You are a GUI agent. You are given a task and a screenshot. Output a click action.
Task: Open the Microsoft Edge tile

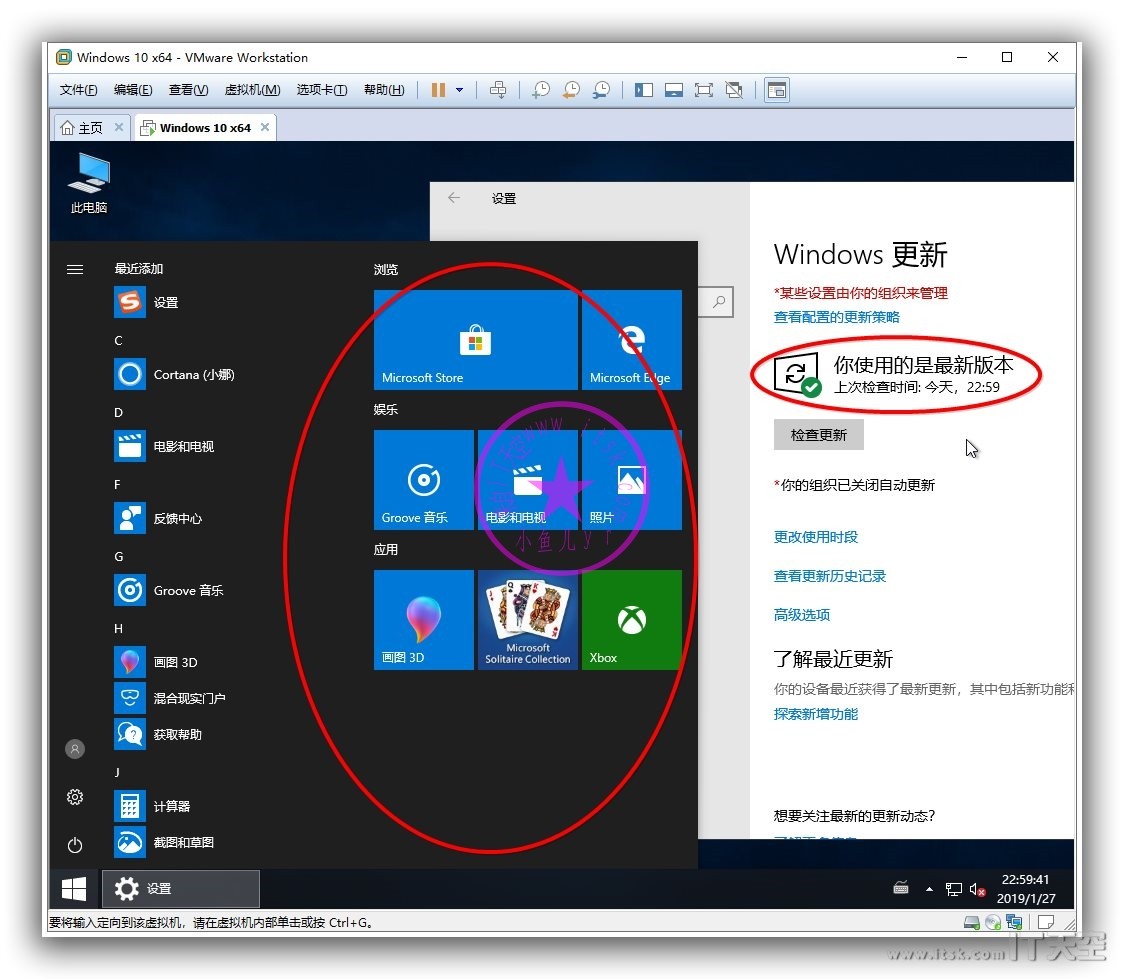coord(632,340)
